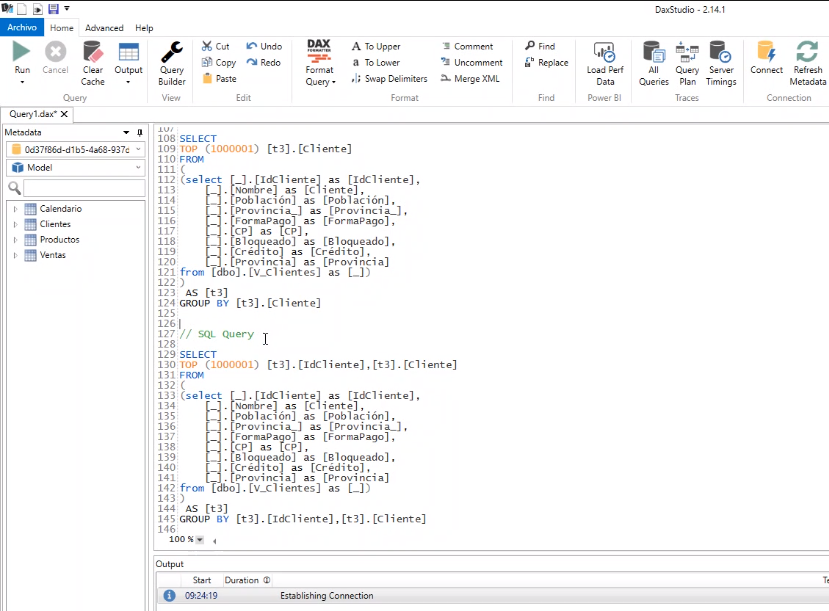Select the Query1.dax document tab

click(x=33, y=114)
